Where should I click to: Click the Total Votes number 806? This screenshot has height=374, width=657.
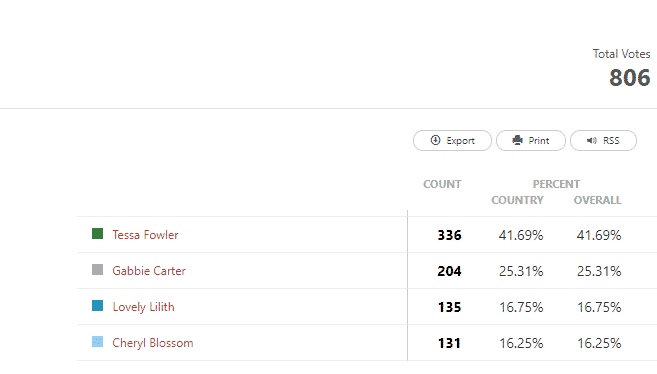(x=629, y=78)
